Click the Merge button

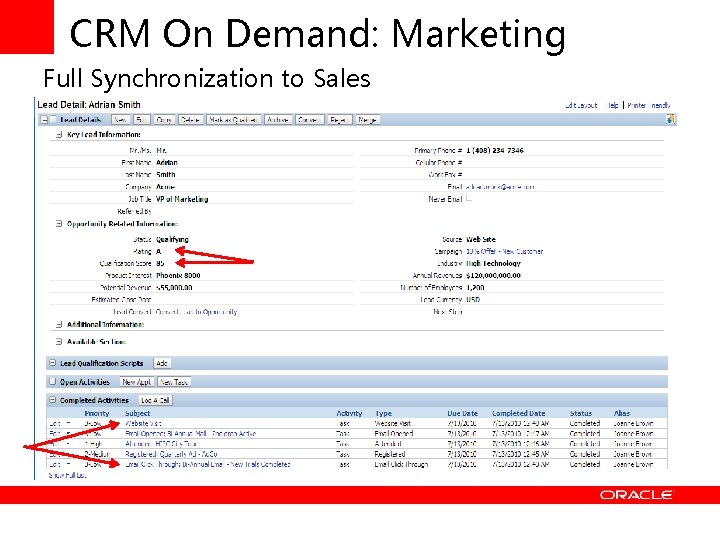[x=367, y=120]
